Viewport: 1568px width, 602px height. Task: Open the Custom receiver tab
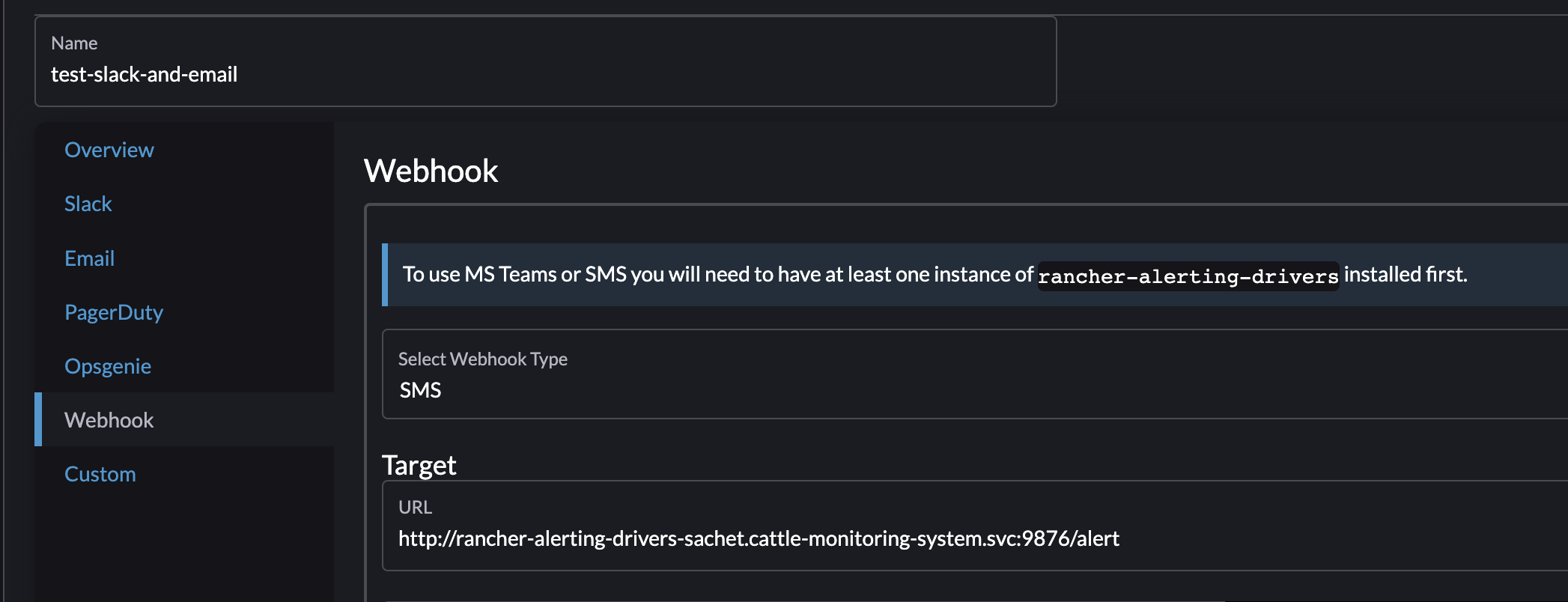100,472
